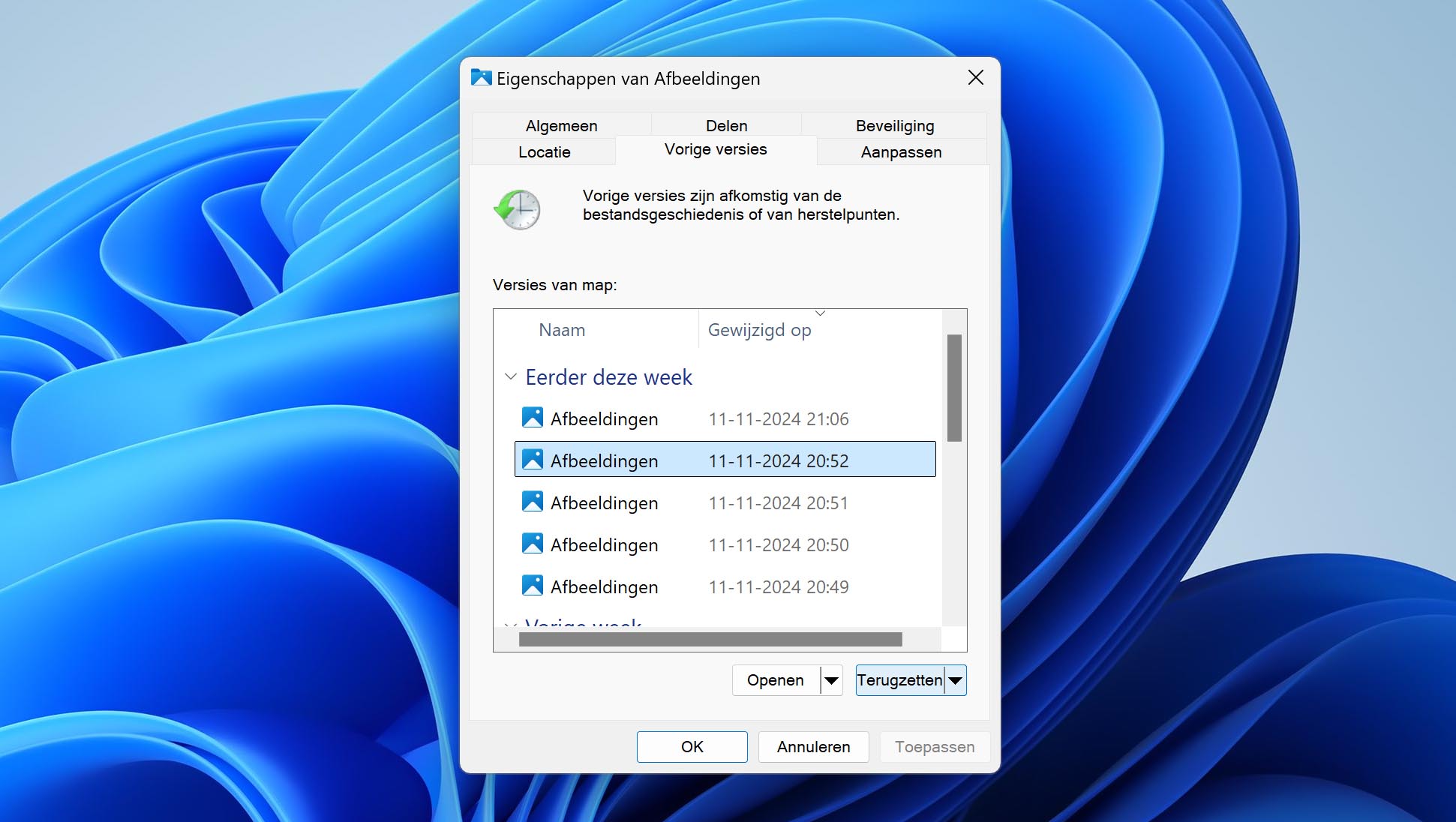The image size is (1456, 822).
Task: Collapse the 'Eerder deze week' group
Action: pos(511,376)
